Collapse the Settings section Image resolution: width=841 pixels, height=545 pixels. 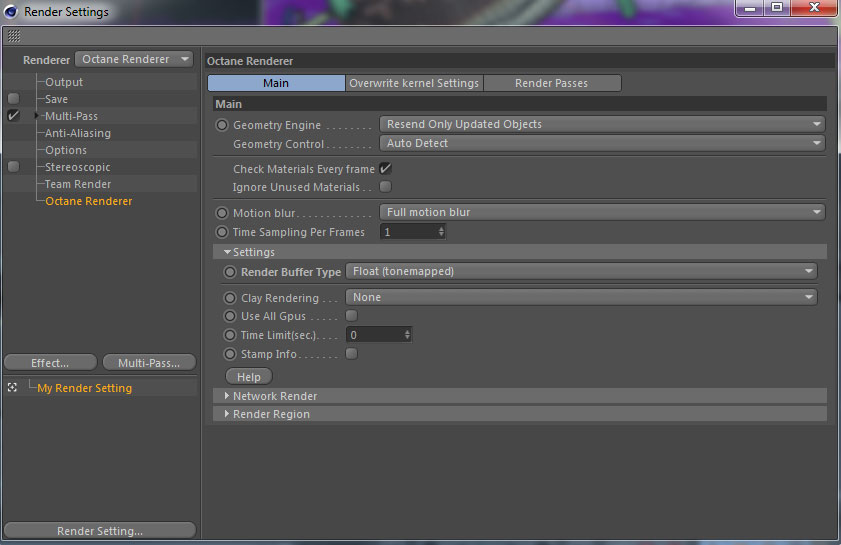[227, 252]
